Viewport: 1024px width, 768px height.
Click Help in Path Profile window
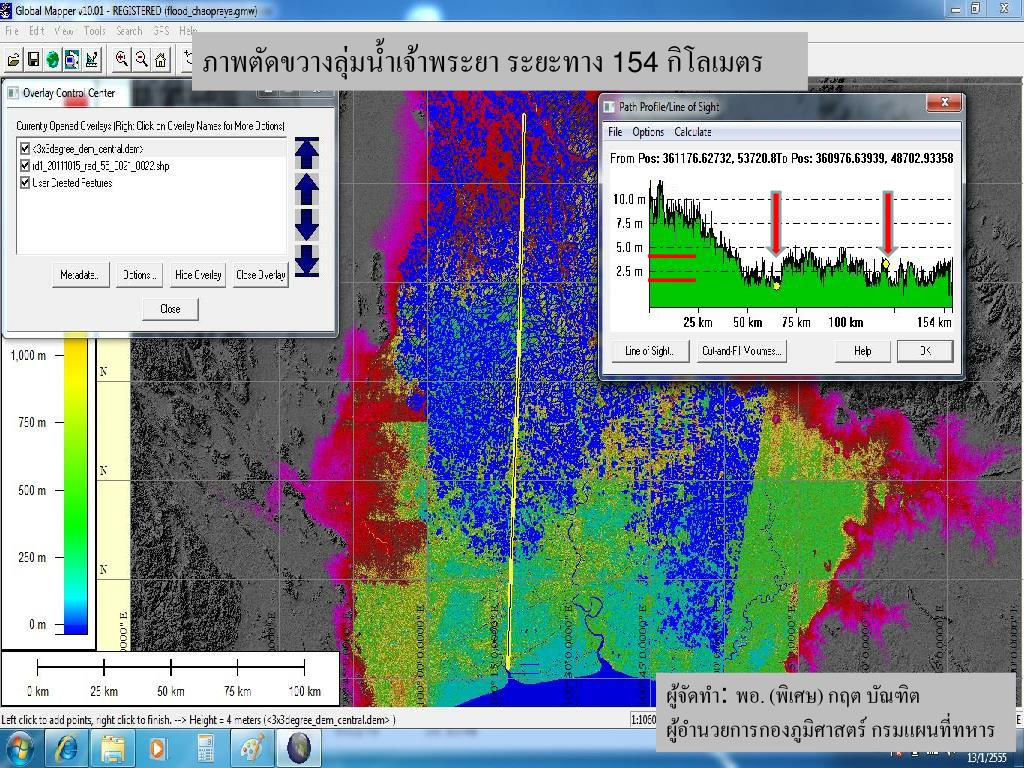coord(863,351)
